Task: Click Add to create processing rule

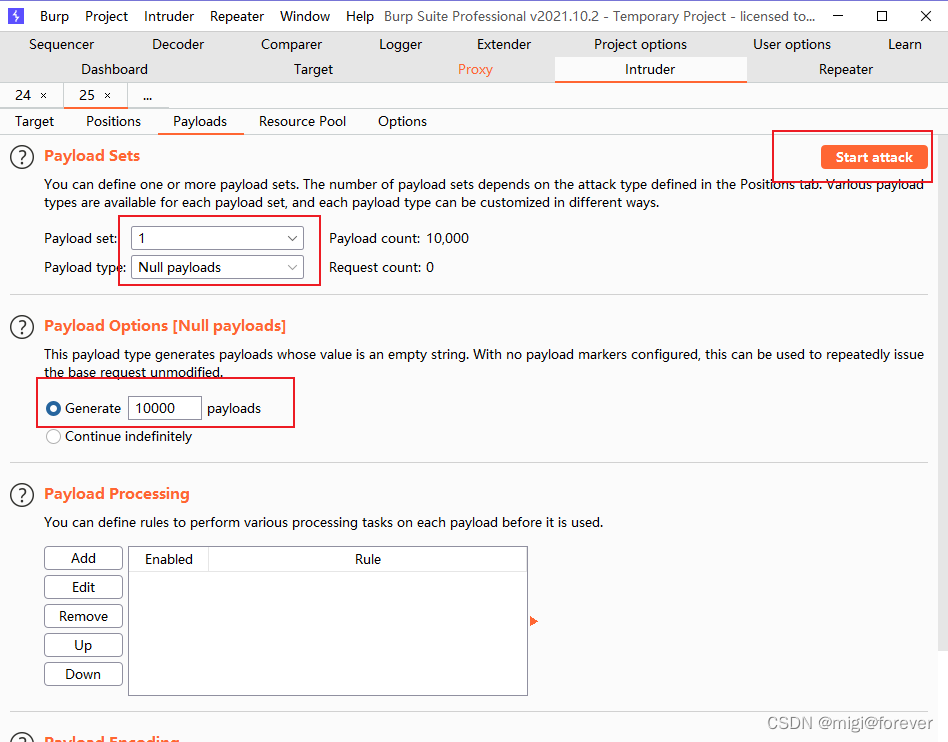Action: 84,558
